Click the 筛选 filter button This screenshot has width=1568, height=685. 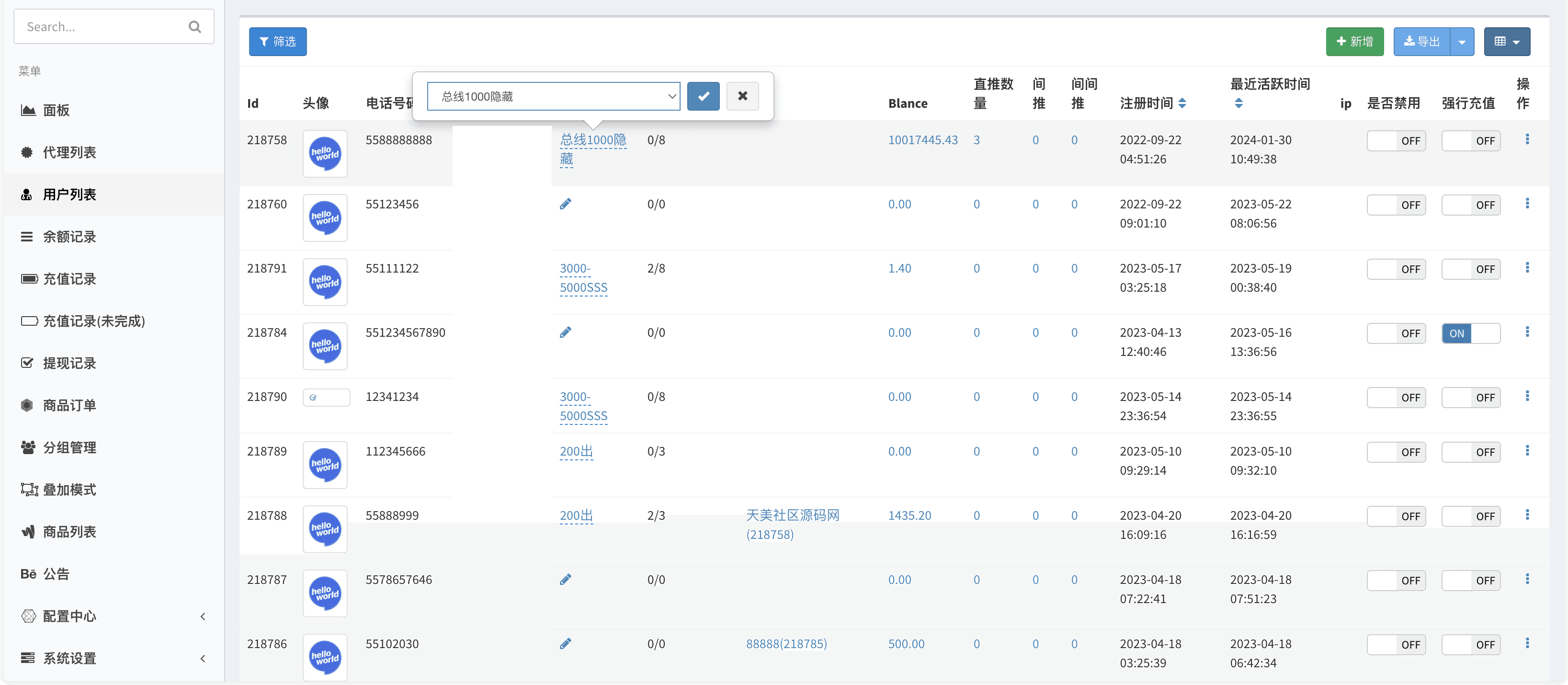point(278,42)
